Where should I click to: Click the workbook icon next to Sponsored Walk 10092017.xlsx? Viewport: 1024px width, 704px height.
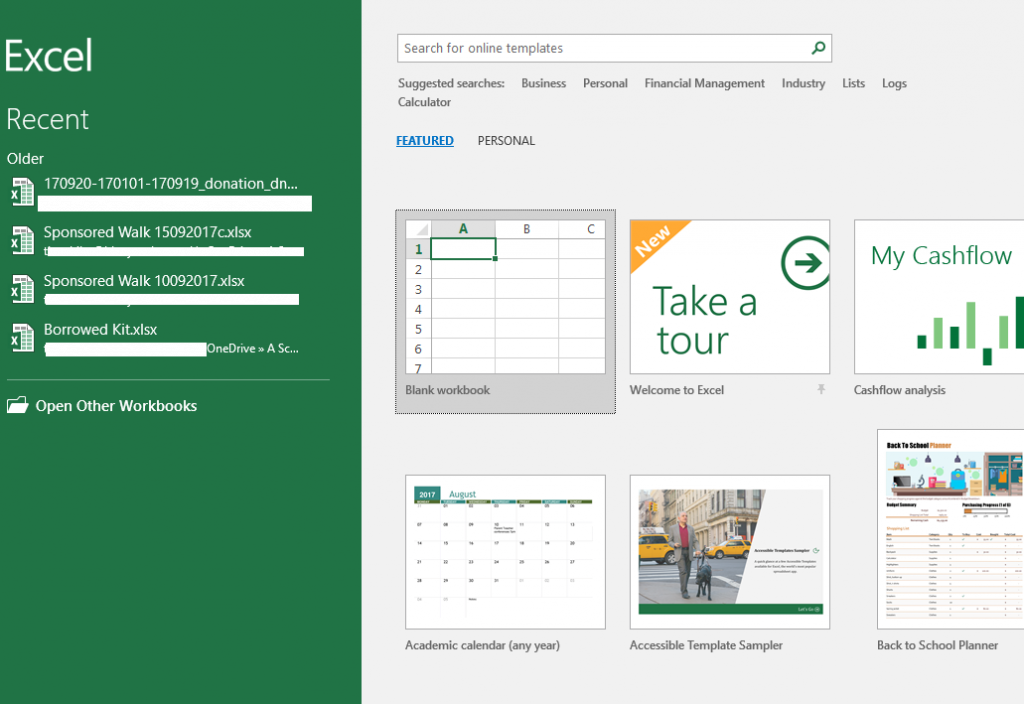pos(21,289)
